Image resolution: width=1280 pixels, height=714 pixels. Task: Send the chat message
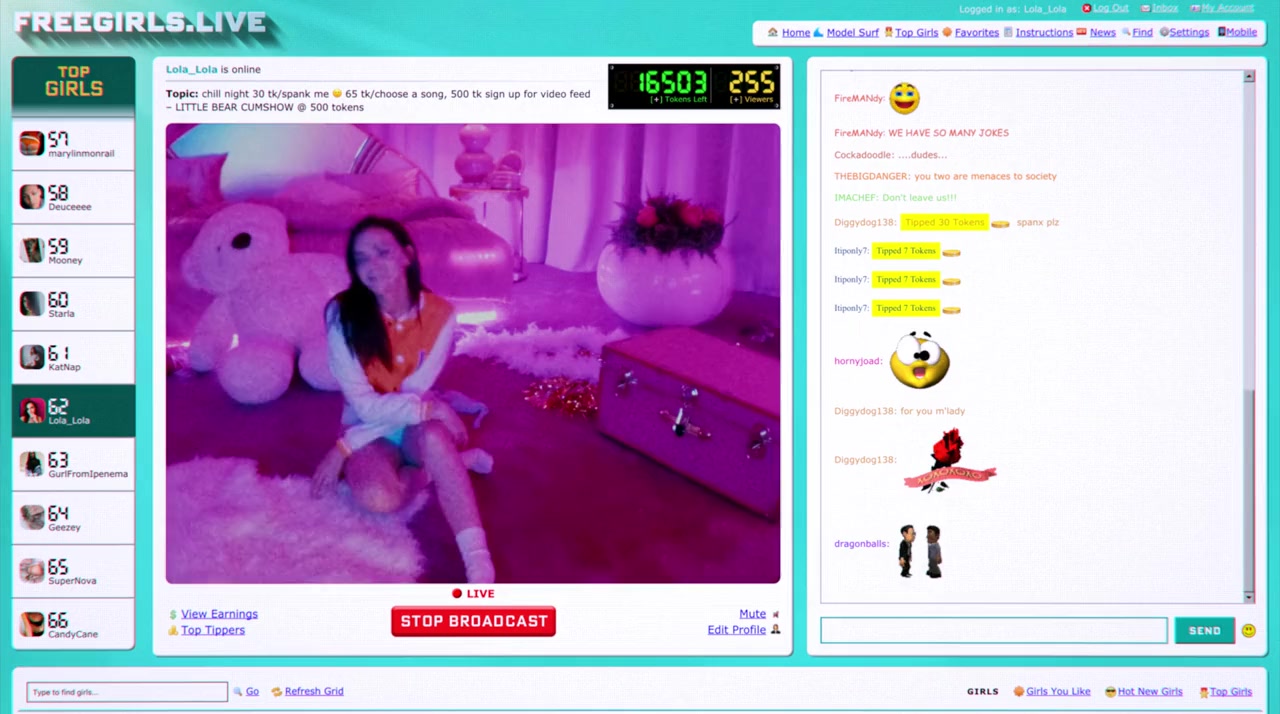coord(1204,630)
